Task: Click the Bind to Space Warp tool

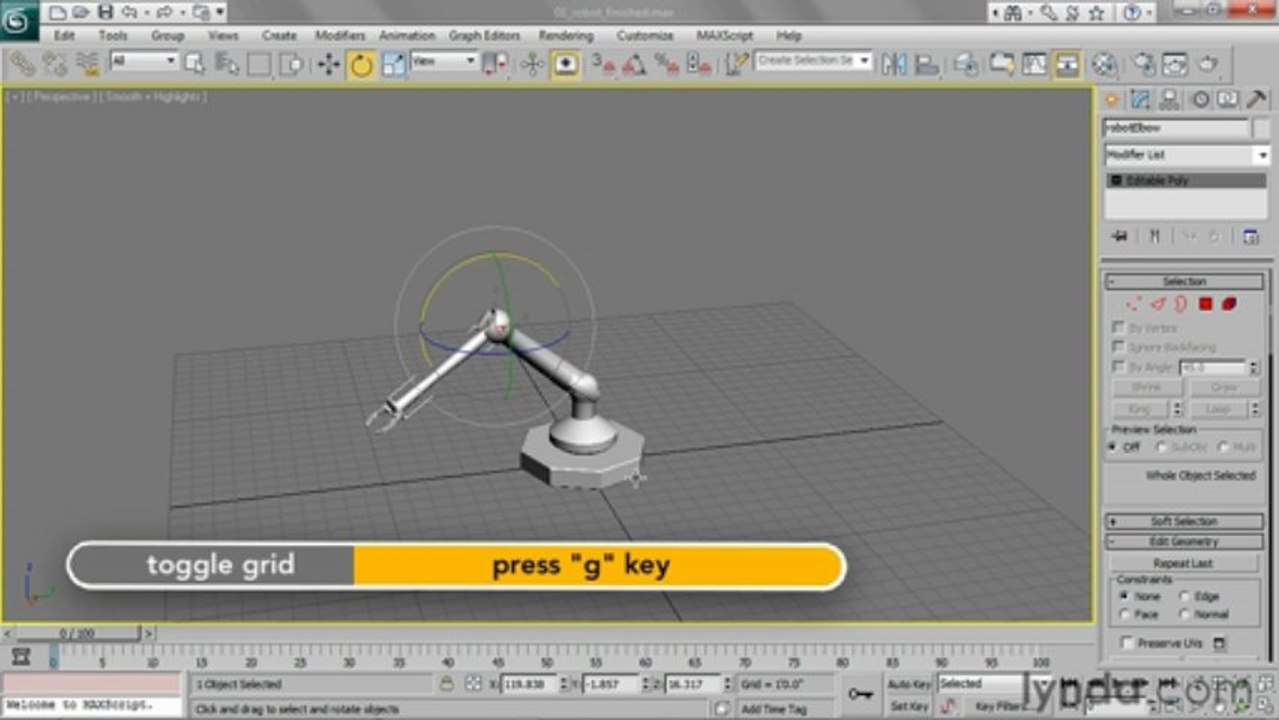Action: coord(88,64)
